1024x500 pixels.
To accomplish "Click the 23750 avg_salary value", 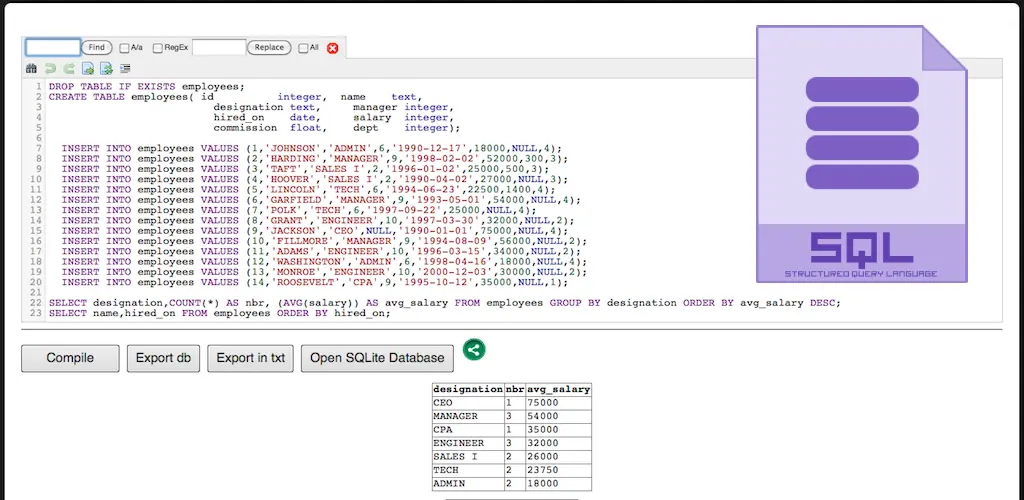I will click(558, 471).
